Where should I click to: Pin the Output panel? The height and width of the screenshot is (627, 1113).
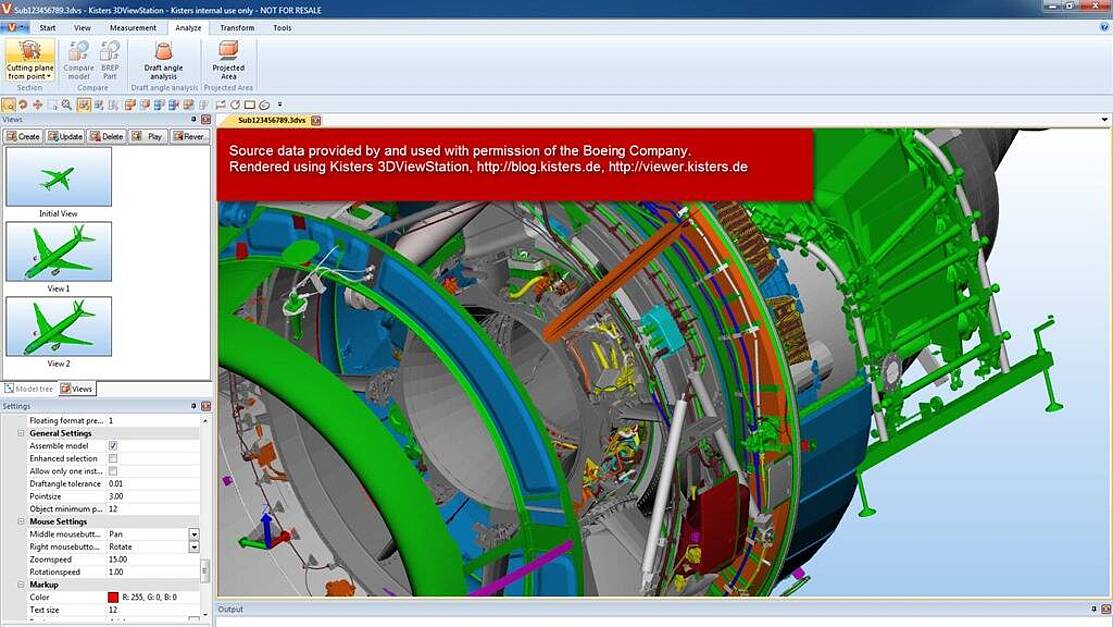tap(1094, 609)
